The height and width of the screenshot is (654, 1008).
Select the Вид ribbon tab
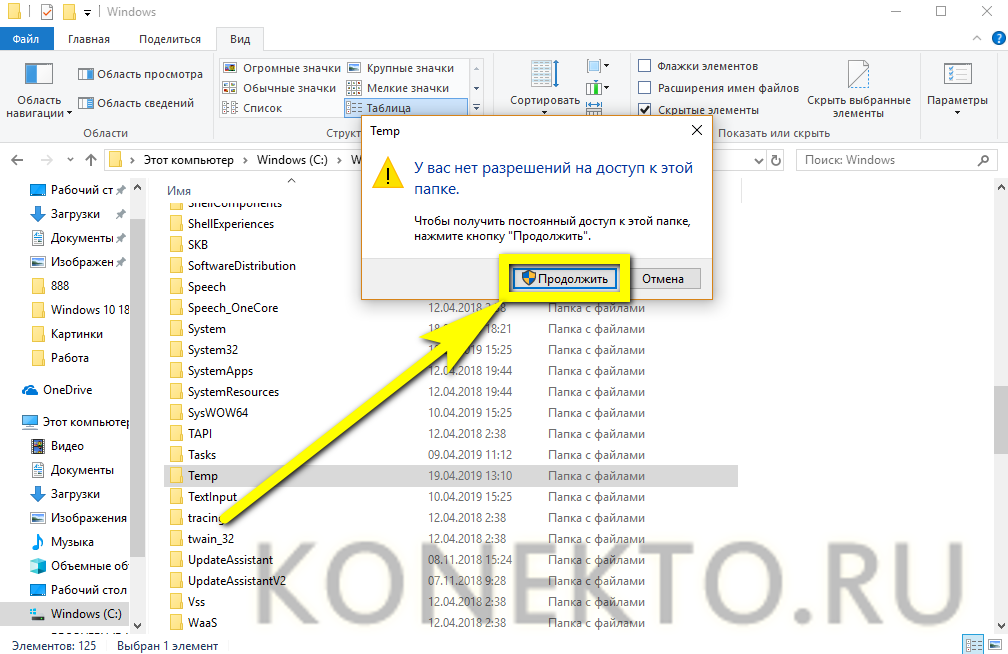[x=240, y=39]
